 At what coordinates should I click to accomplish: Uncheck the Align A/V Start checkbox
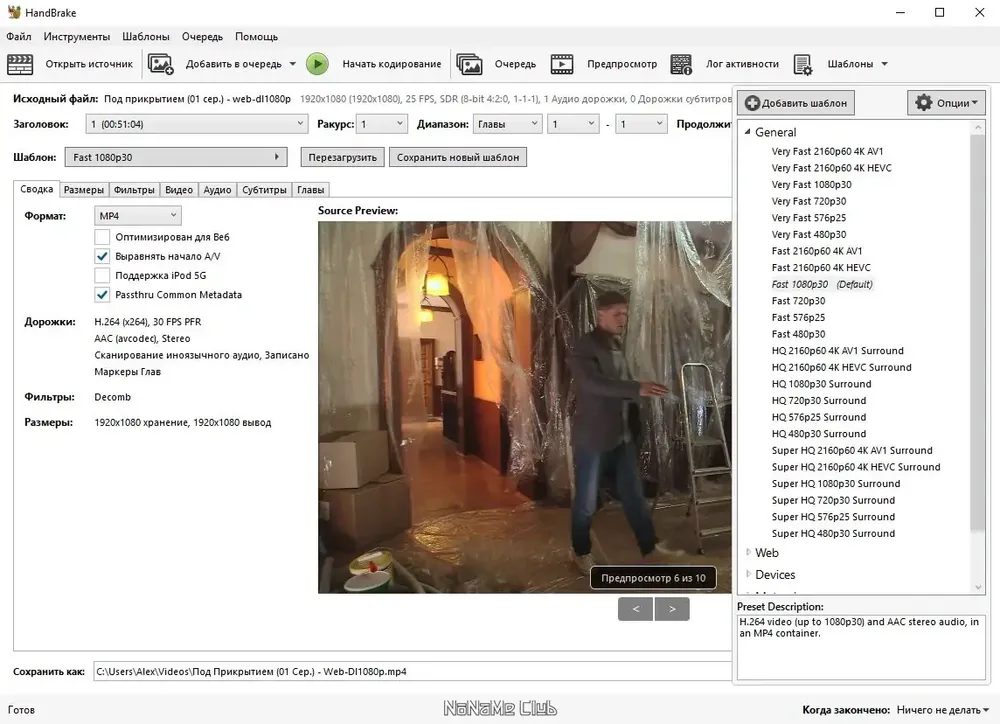pos(102,256)
